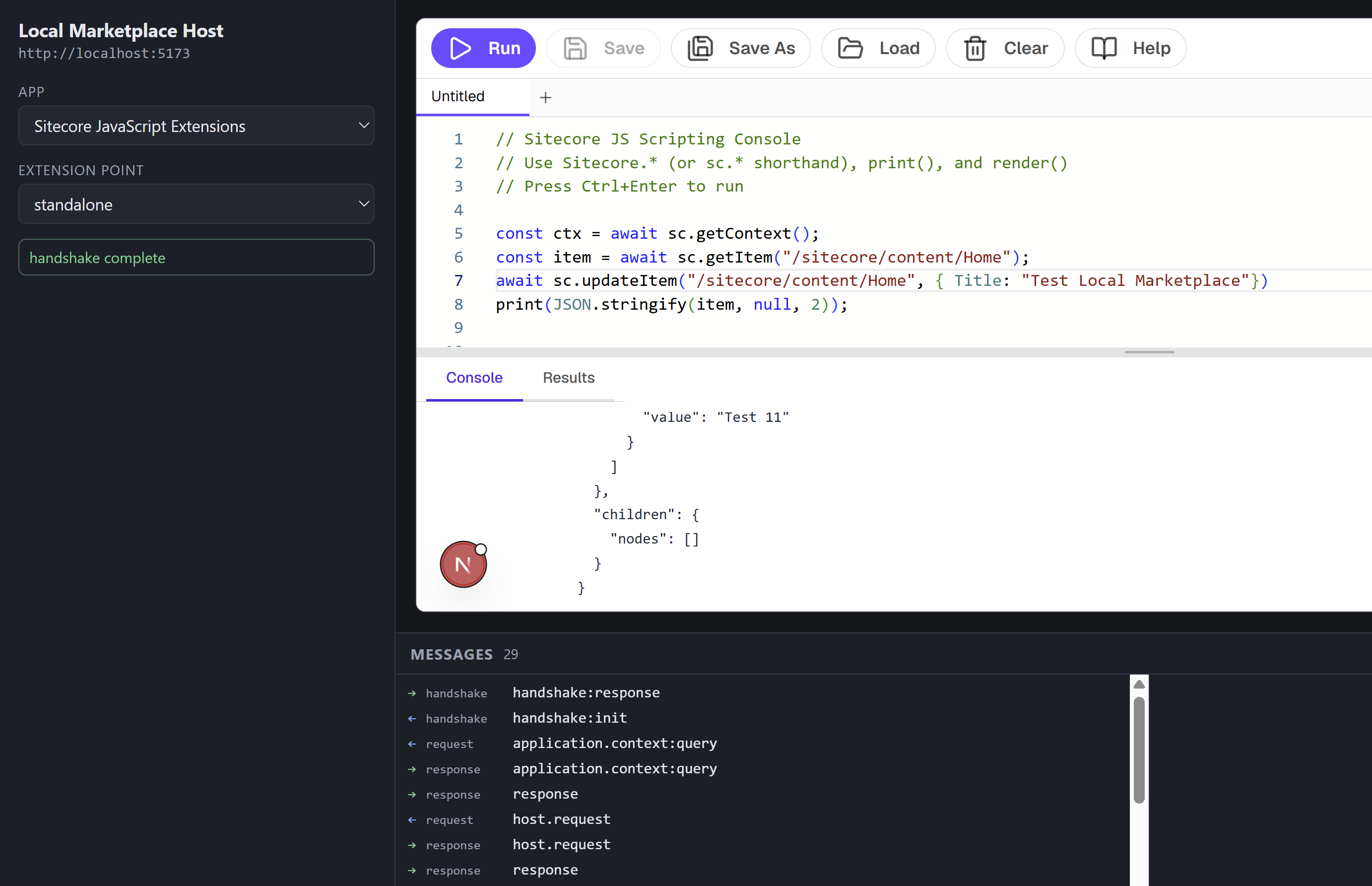Click the MESSAGES 29 header

(x=464, y=654)
